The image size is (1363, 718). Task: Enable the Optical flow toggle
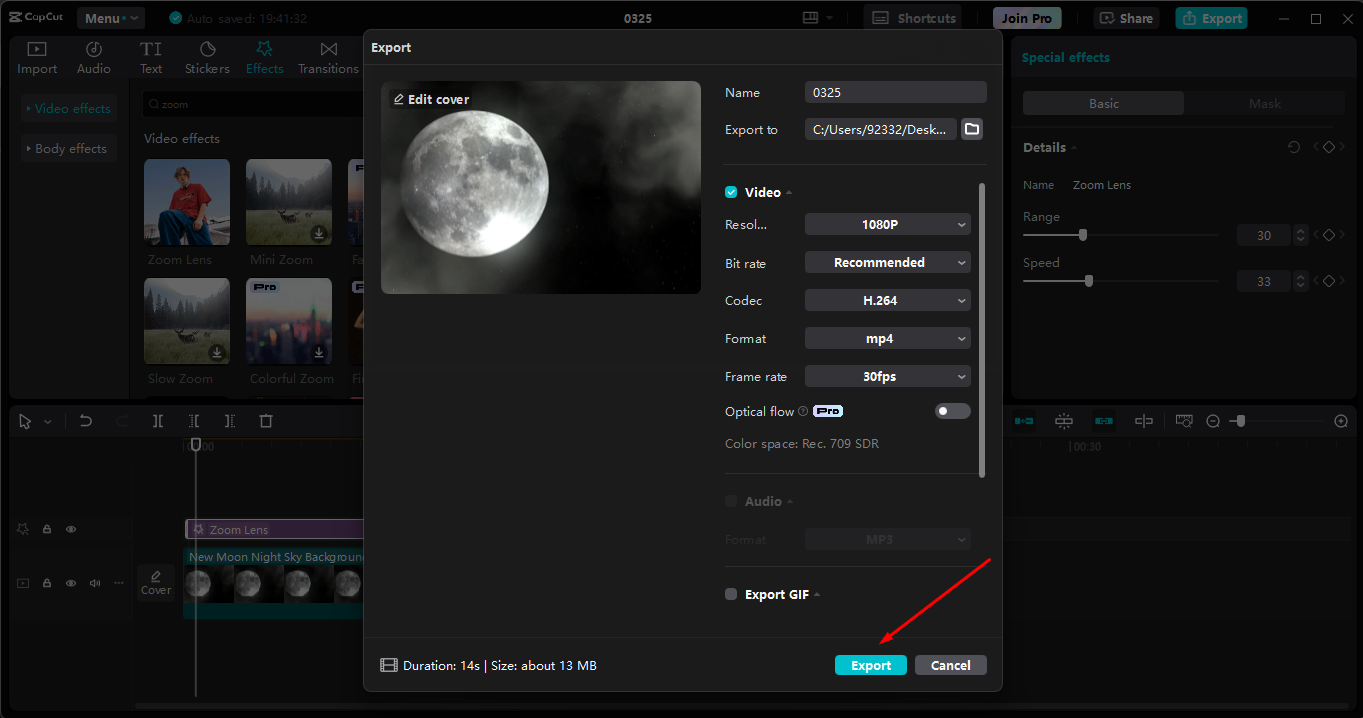pyautogui.click(x=951, y=410)
